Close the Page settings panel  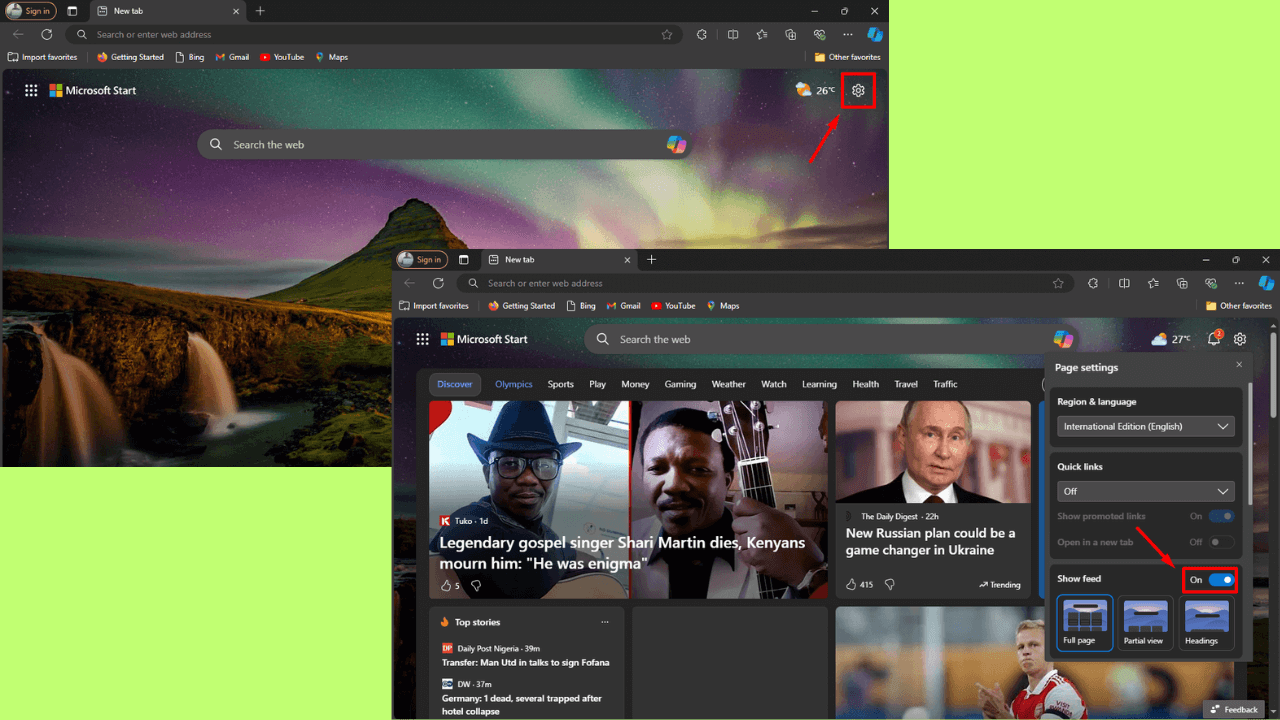(x=1239, y=365)
